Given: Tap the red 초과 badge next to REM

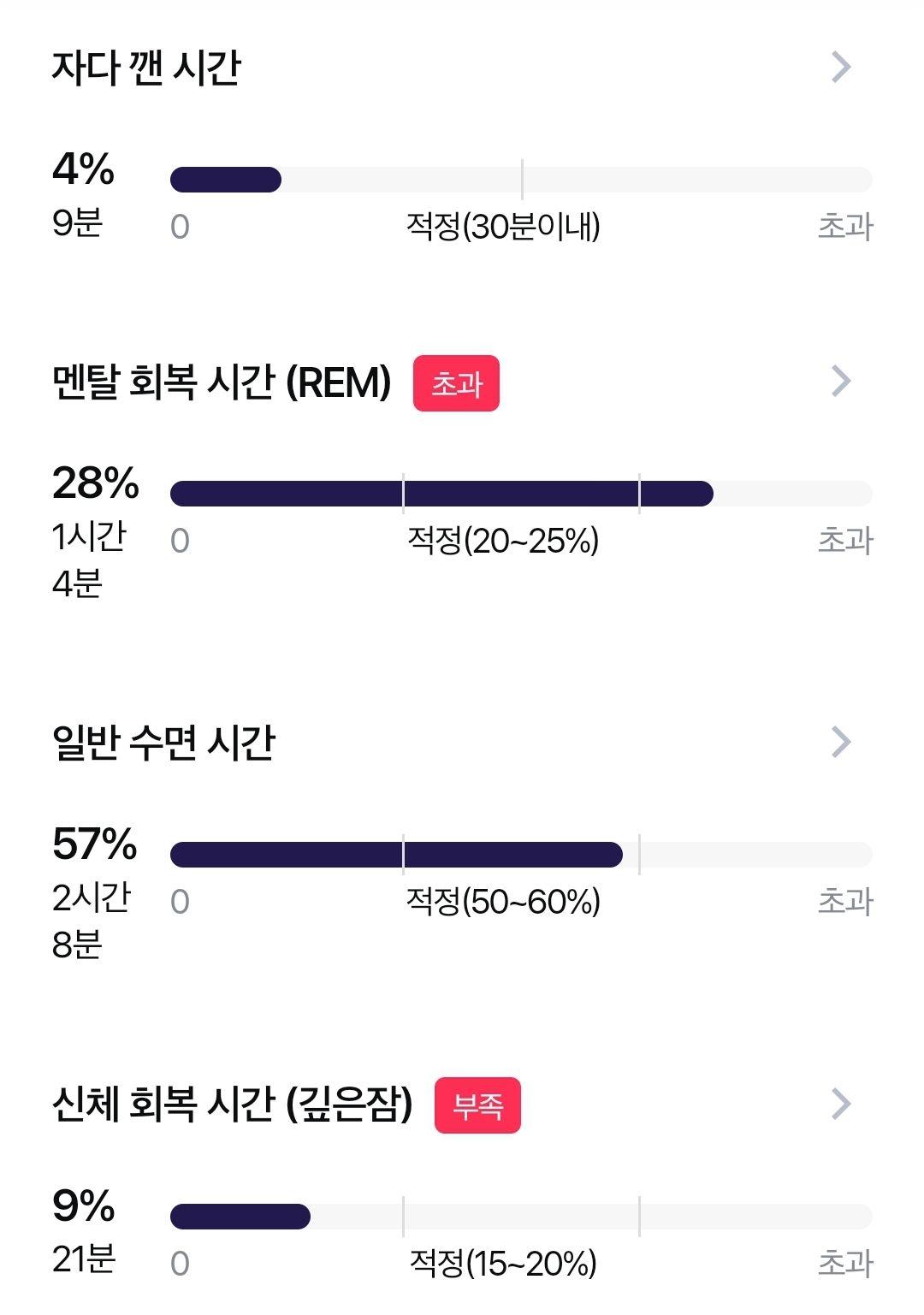Looking at the screenshot, I should click(x=456, y=383).
